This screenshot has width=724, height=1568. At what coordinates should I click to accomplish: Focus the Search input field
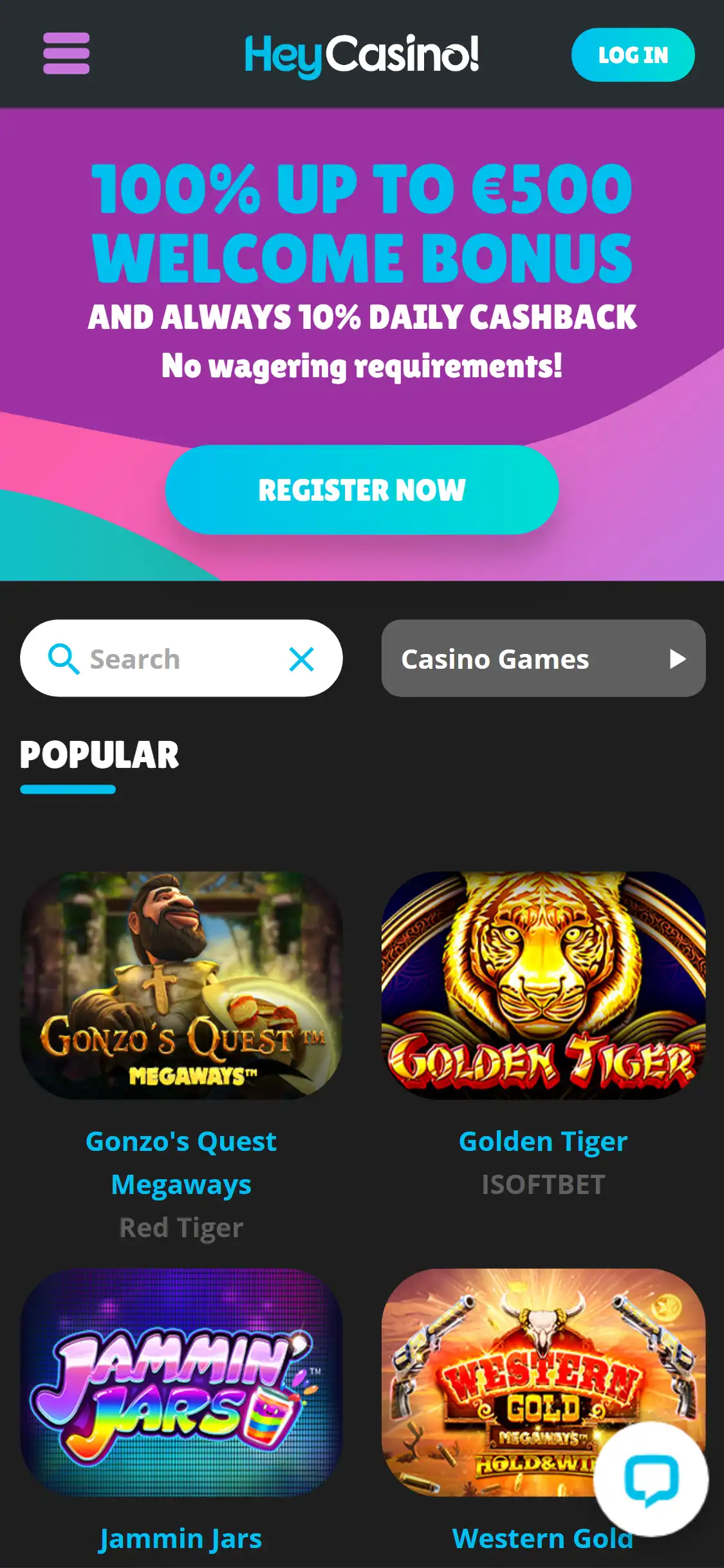point(181,658)
